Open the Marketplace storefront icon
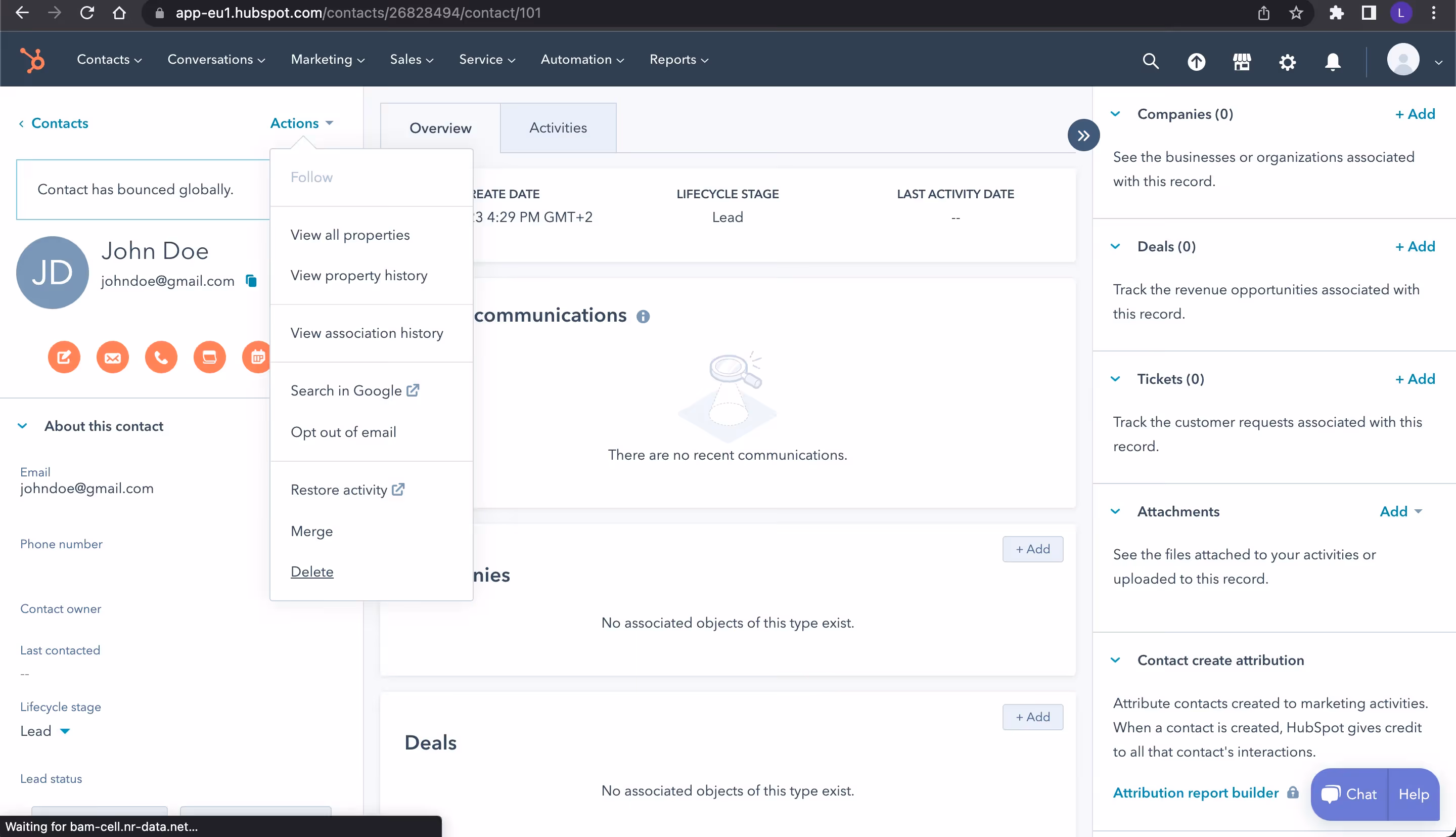 point(1242,61)
